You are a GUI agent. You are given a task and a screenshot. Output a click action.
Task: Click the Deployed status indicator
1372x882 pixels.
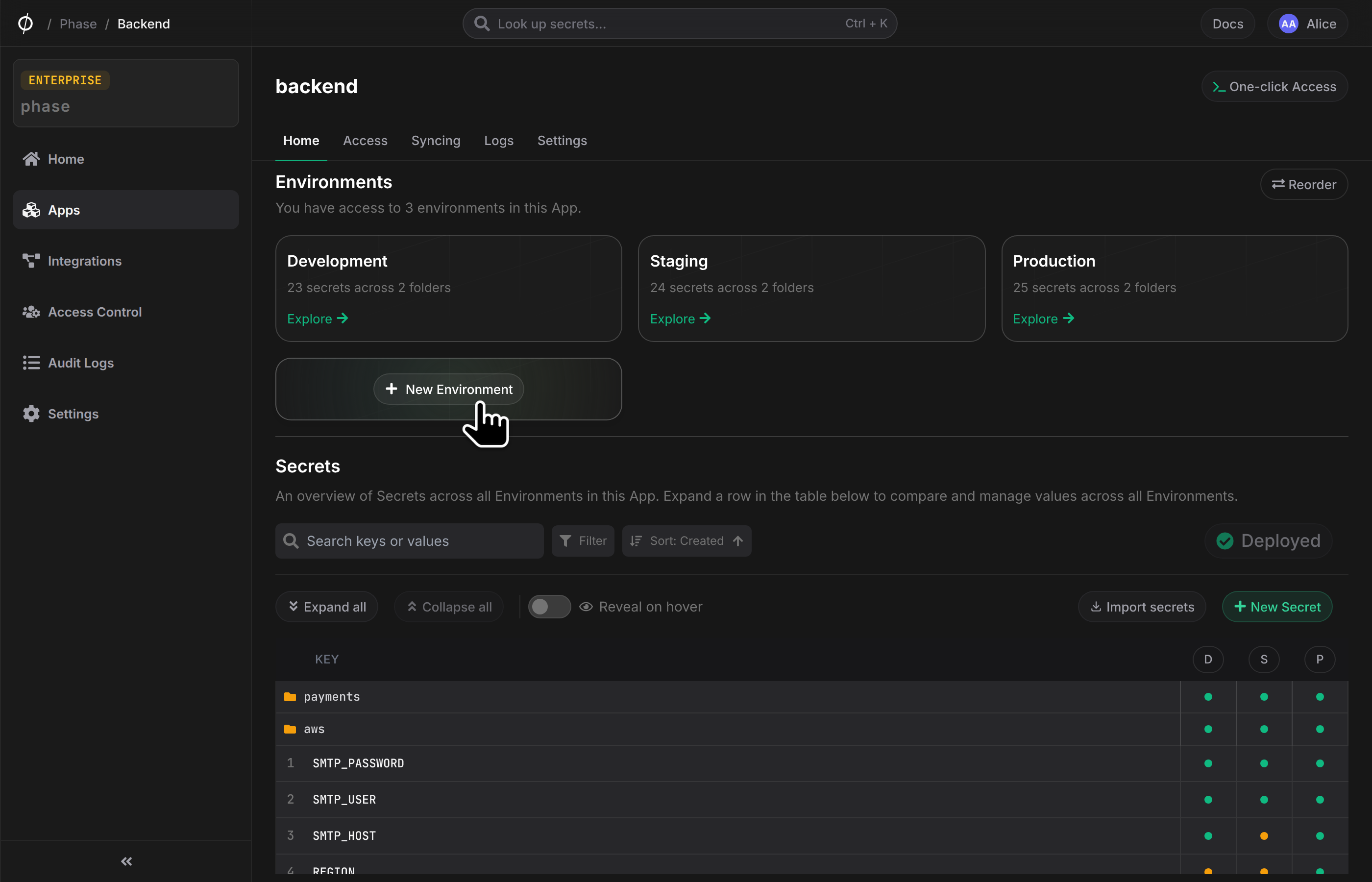click(x=1268, y=540)
